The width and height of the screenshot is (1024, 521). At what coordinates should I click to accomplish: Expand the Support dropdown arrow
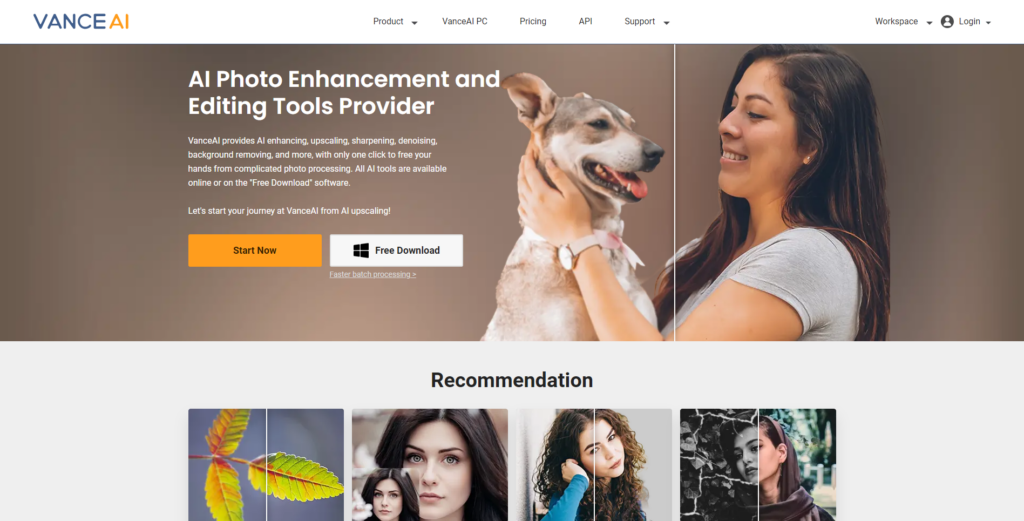click(666, 23)
